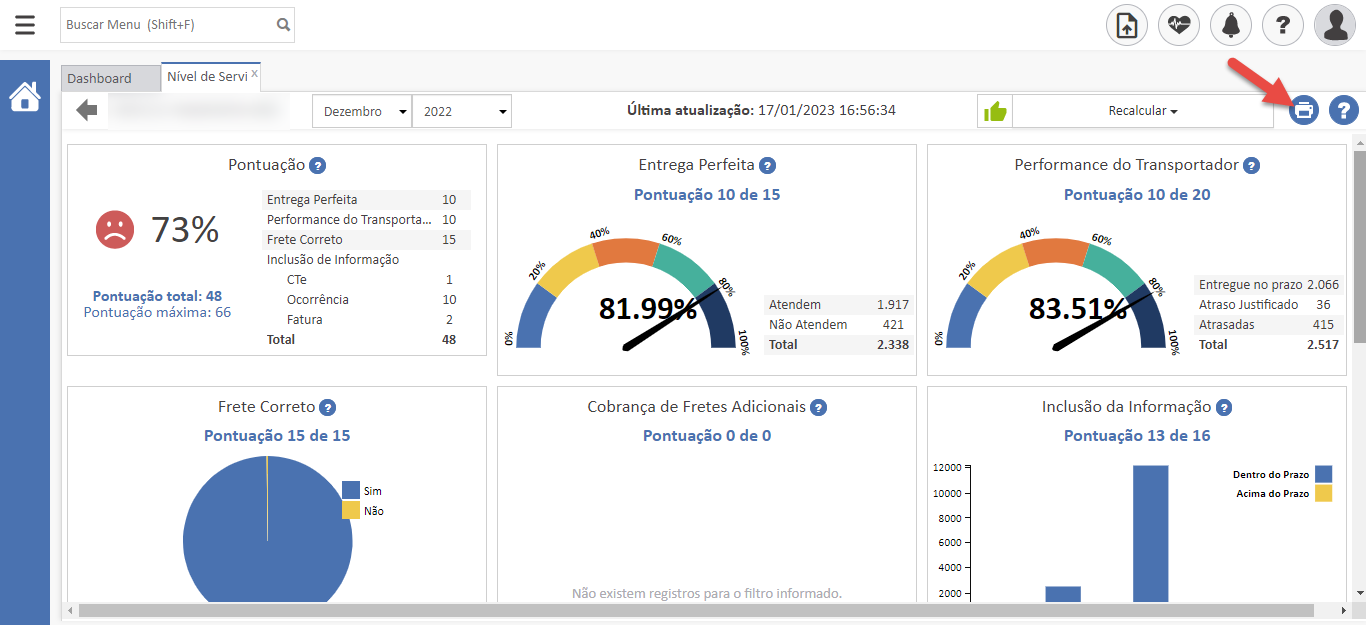
Task: Open the user profile avatar
Action: pos(1335,25)
